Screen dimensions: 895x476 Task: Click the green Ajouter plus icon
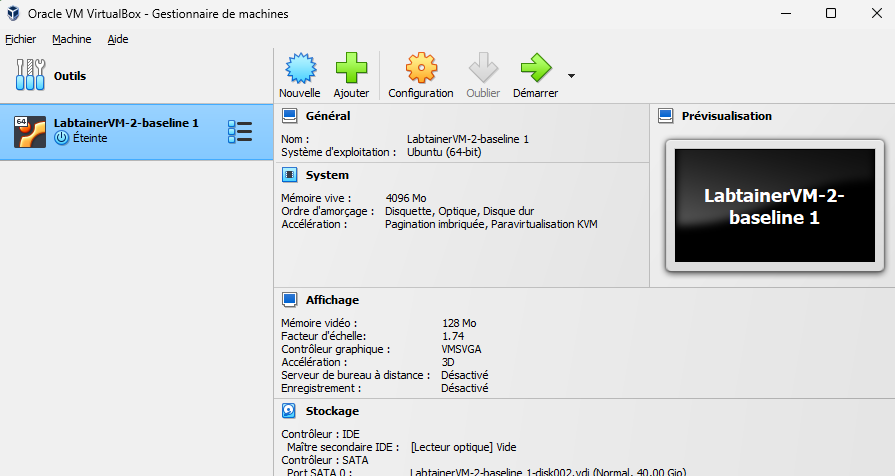tap(351, 68)
